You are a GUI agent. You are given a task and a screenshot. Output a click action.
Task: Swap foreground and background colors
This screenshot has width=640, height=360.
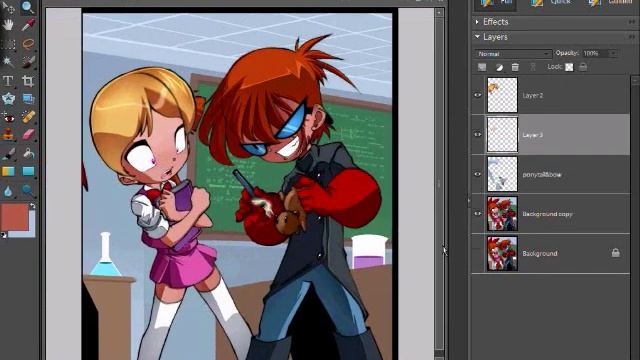pyautogui.click(x=33, y=206)
